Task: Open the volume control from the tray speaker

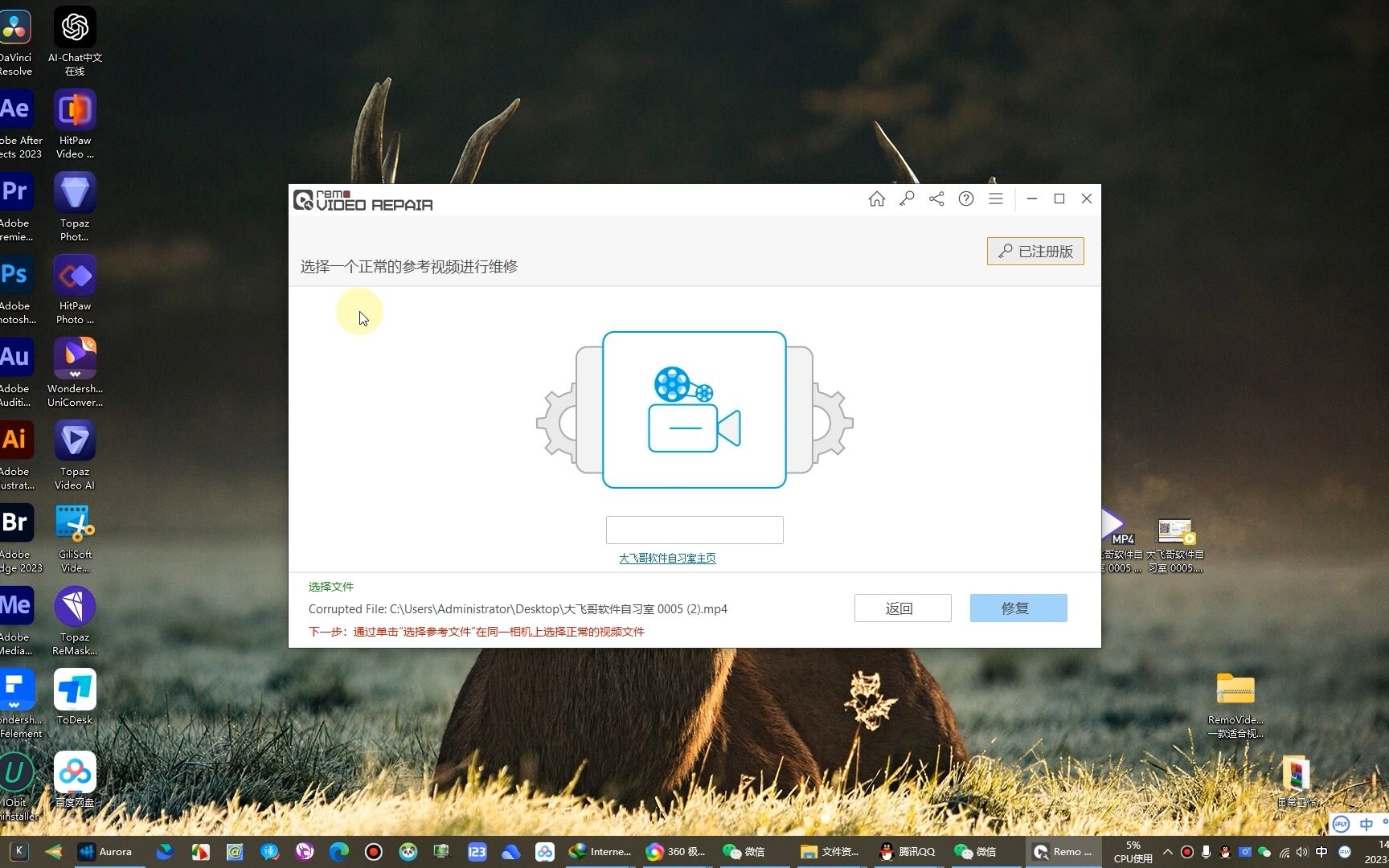Action: click(1301, 852)
